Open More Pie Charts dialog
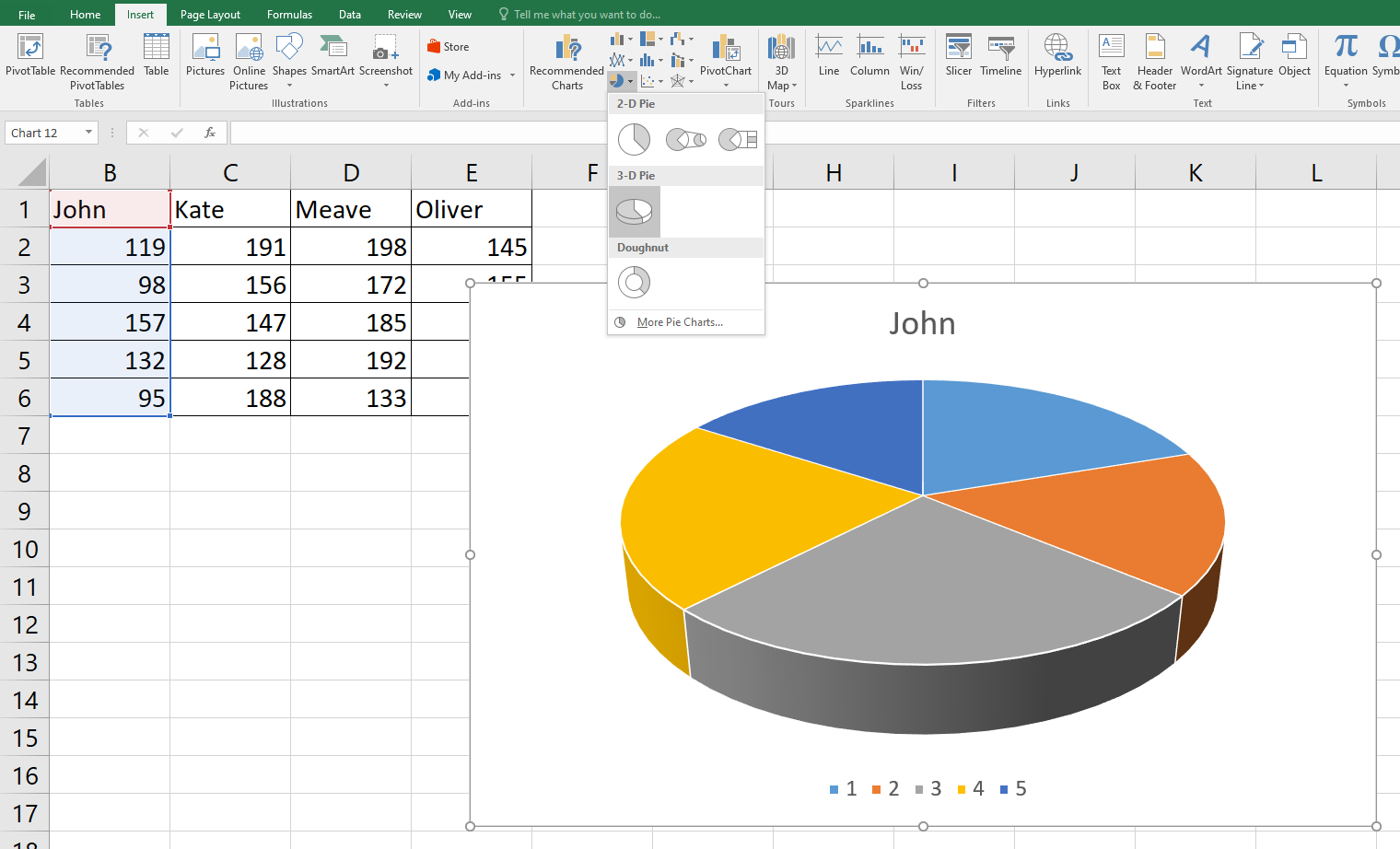 point(680,322)
